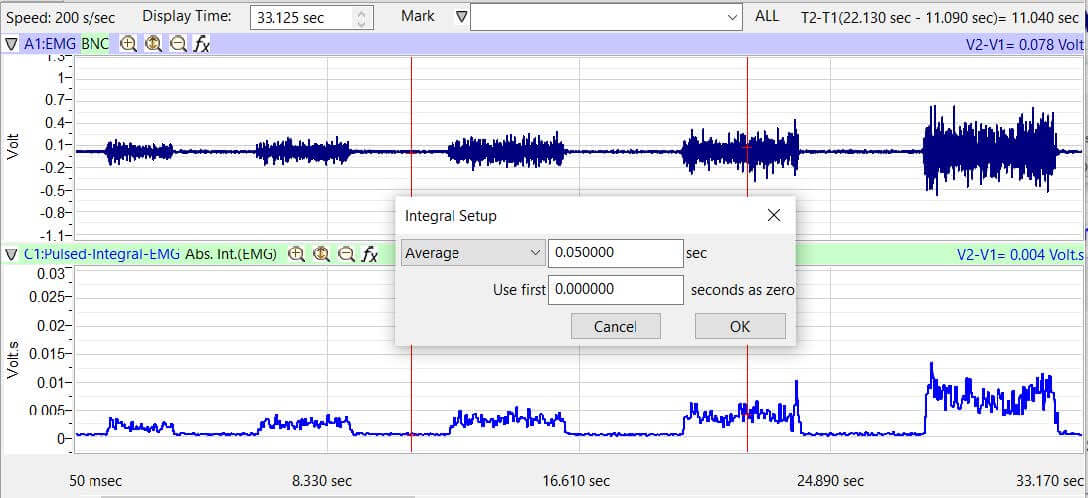Expand the mark comment combo box
Screen dimensions: 1088x498
(733, 17)
